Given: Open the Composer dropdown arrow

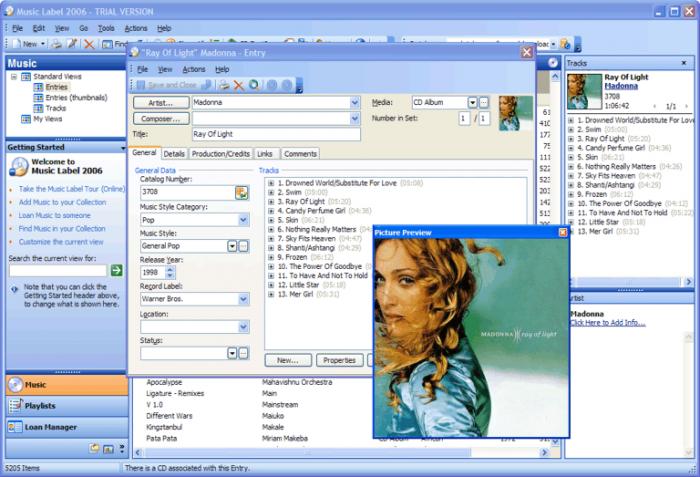Looking at the screenshot, I should [354, 119].
